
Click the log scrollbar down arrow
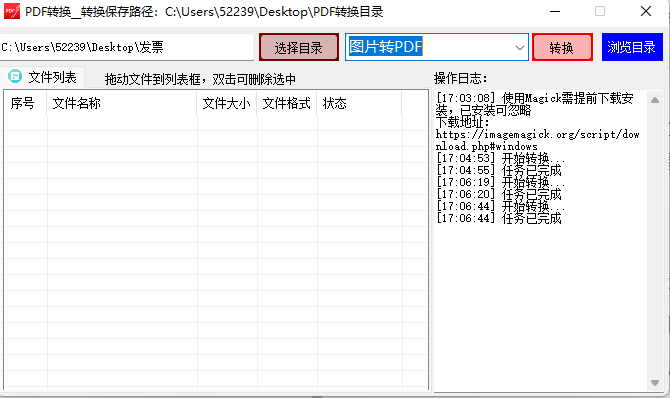(x=655, y=383)
